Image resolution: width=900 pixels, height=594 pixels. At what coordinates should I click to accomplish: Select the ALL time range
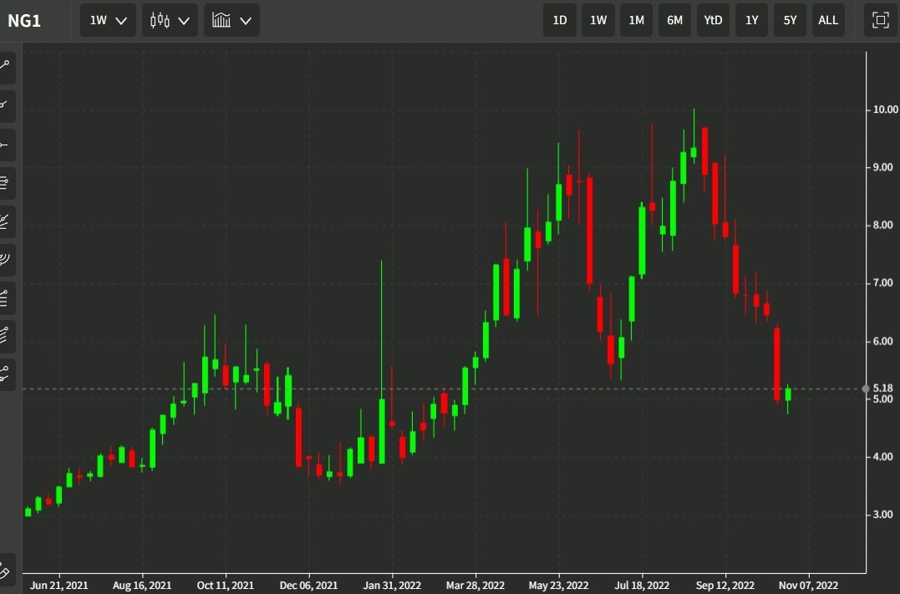tap(828, 21)
